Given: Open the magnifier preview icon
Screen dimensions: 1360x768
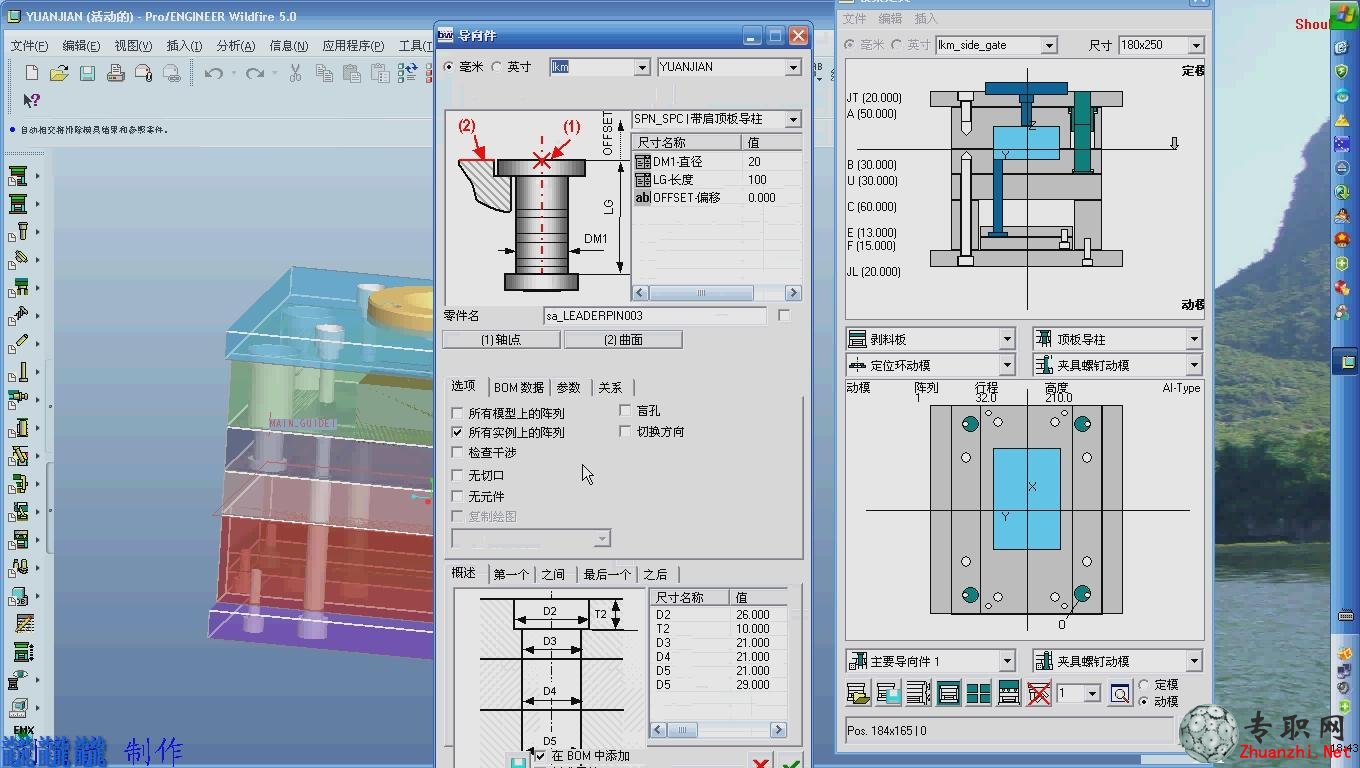Looking at the screenshot, I should coord(1120,693).
